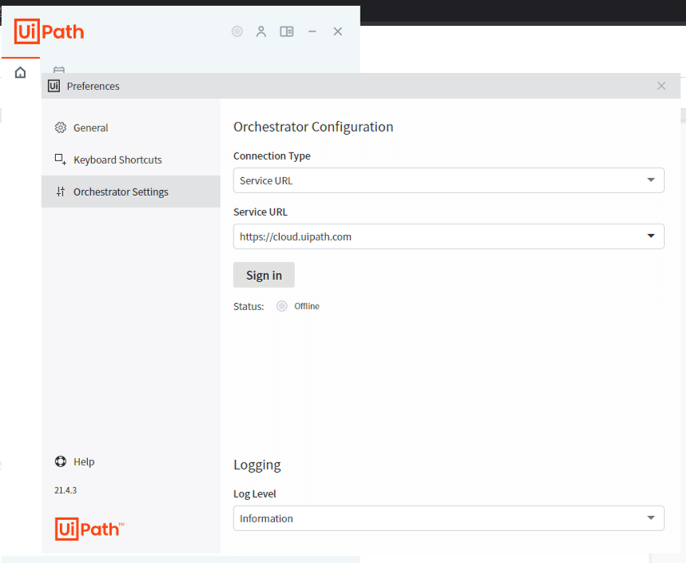Image resolution: width=686 pixels, height=563 pixels.
Task: Toggle the side panel layout icon
Action: tap(287, 32)
